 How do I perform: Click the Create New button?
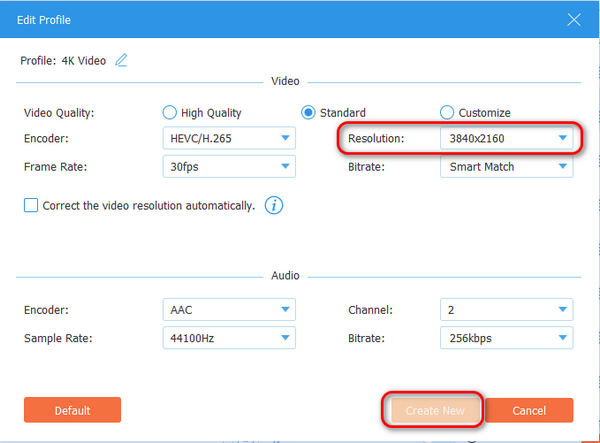[x=435, y=410]
